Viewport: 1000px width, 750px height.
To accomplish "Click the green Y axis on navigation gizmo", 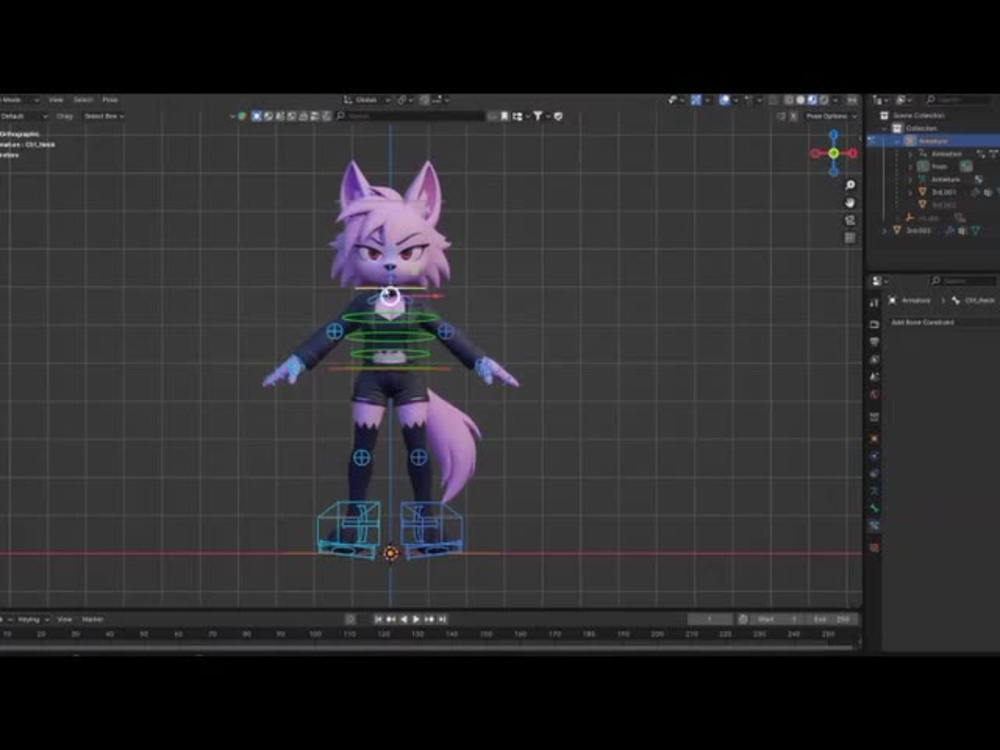I will tap(834, 153).
